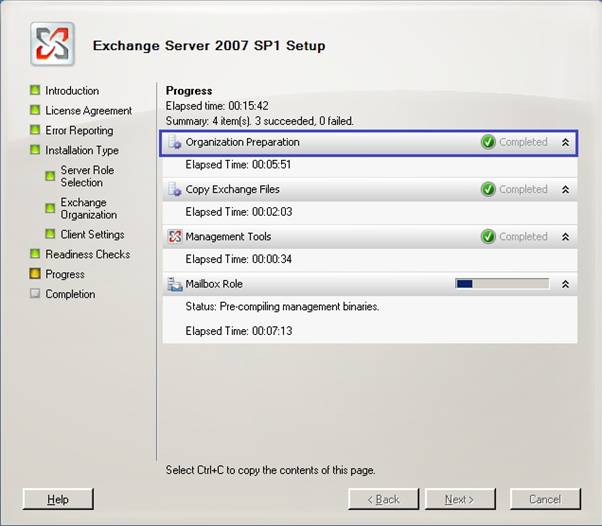Click 'Elapsed time: 00:15:42' text
Image resolution: width=602 pixels, height=526 pixels.
[217, 106]
